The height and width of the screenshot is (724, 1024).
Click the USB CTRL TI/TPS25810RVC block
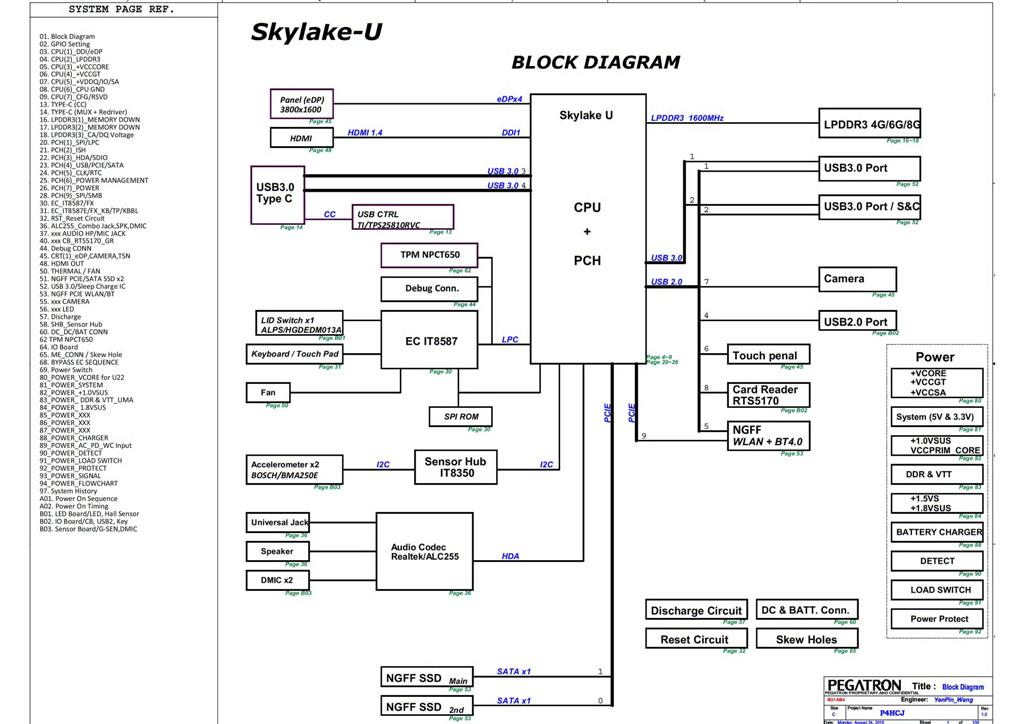click(402, 217)
